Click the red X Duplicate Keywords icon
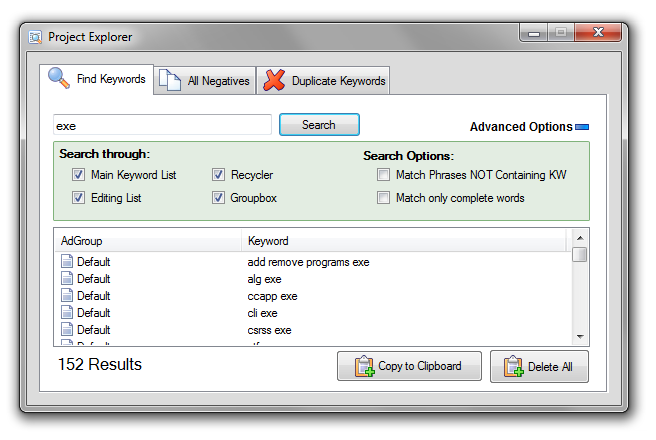The image size is (656, 440). tap(274, 81)
